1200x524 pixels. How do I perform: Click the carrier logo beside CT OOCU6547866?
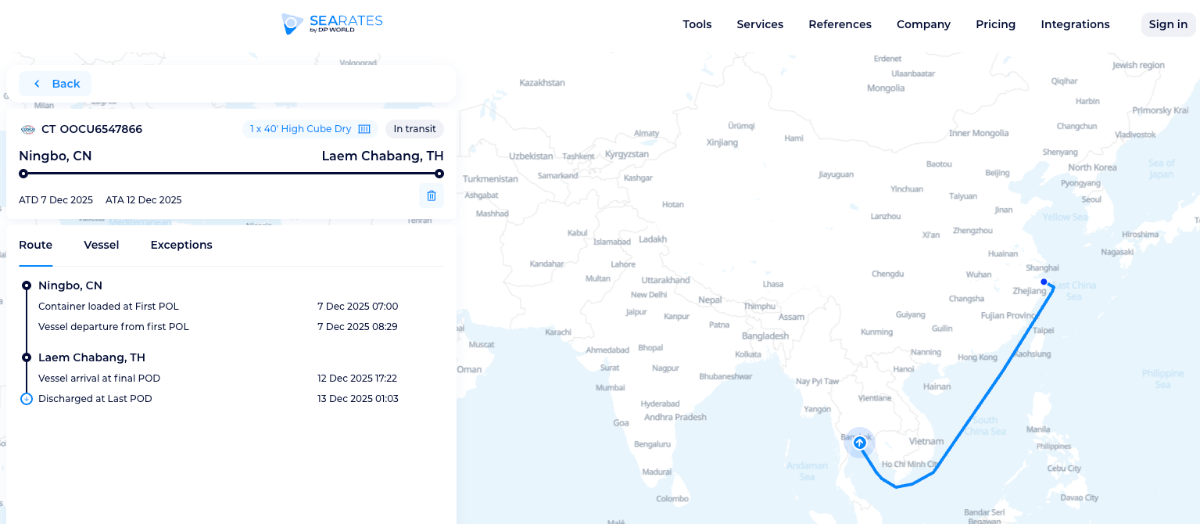[x=27, y=129]
